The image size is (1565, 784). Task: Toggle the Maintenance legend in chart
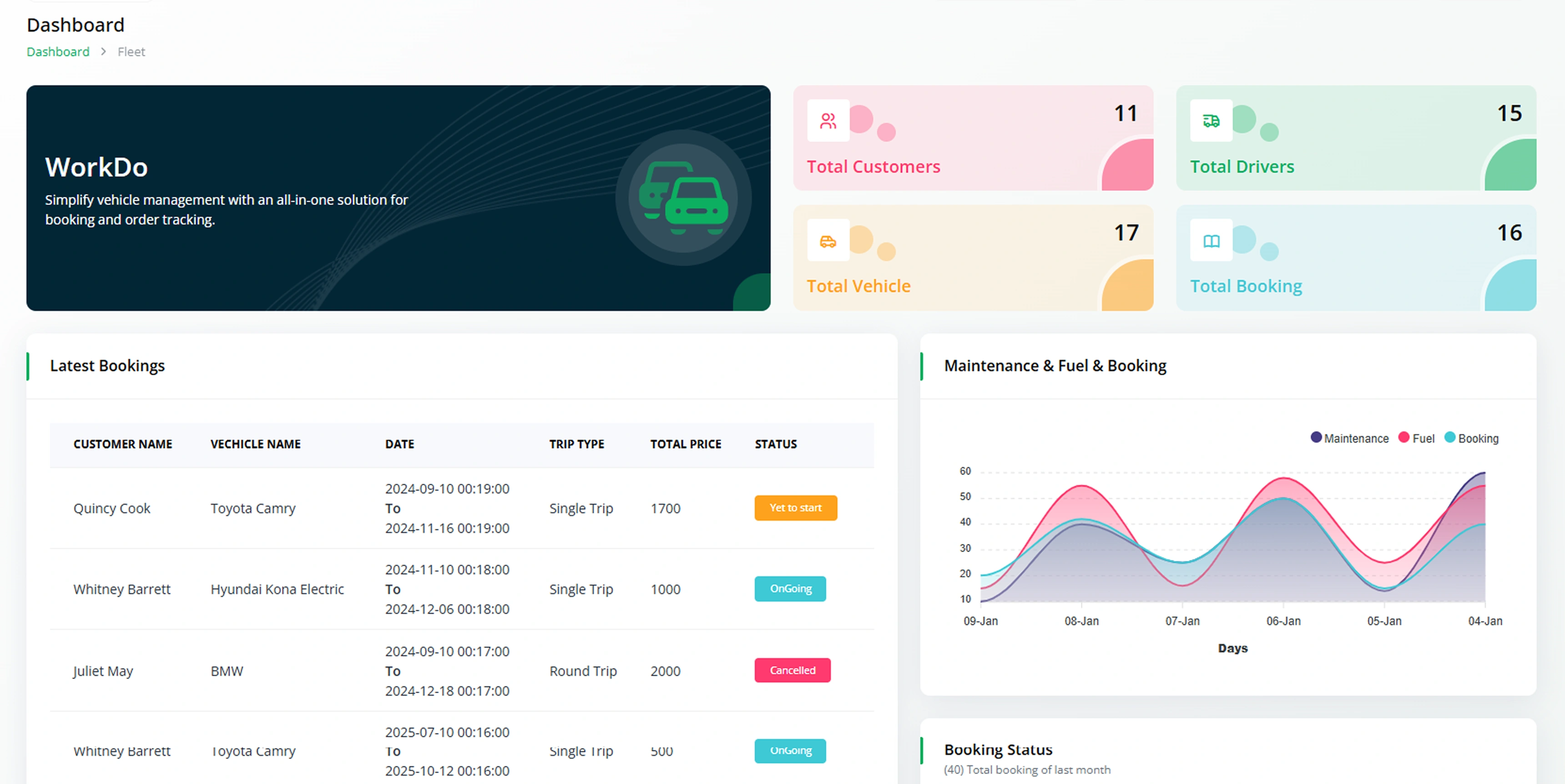[1349, 438]
